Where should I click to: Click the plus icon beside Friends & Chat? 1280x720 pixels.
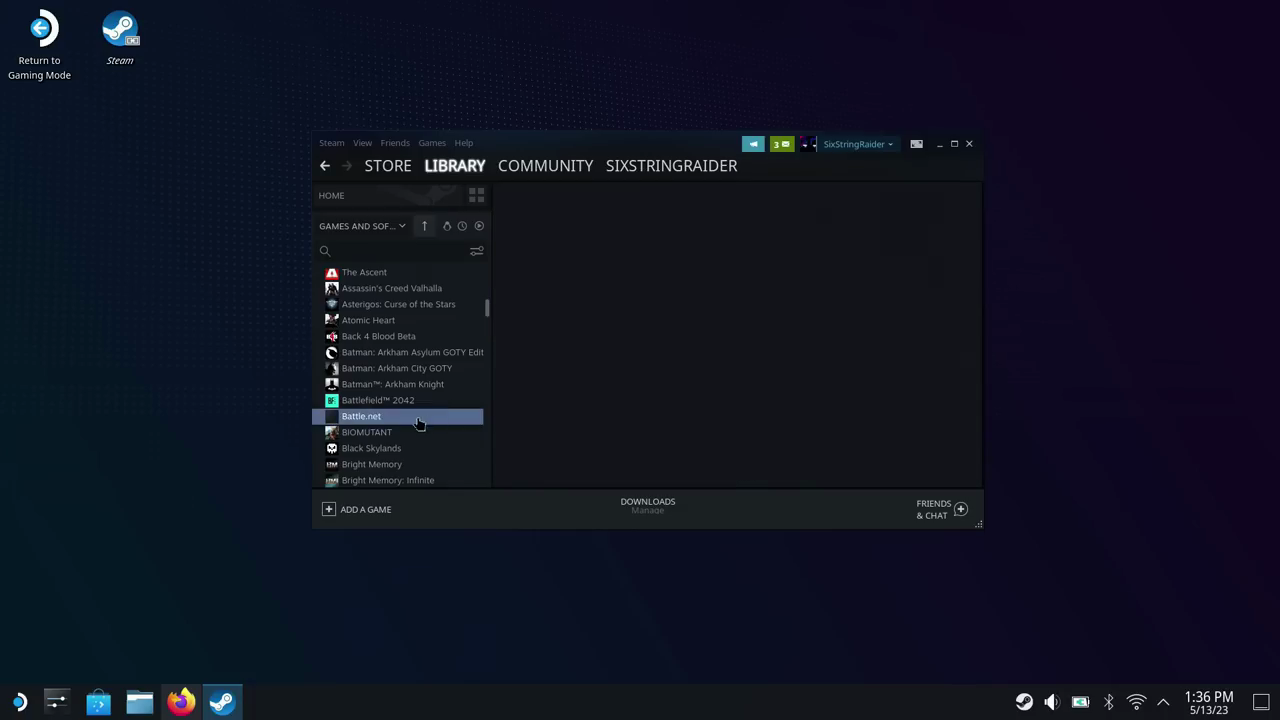tap(961, 509)
